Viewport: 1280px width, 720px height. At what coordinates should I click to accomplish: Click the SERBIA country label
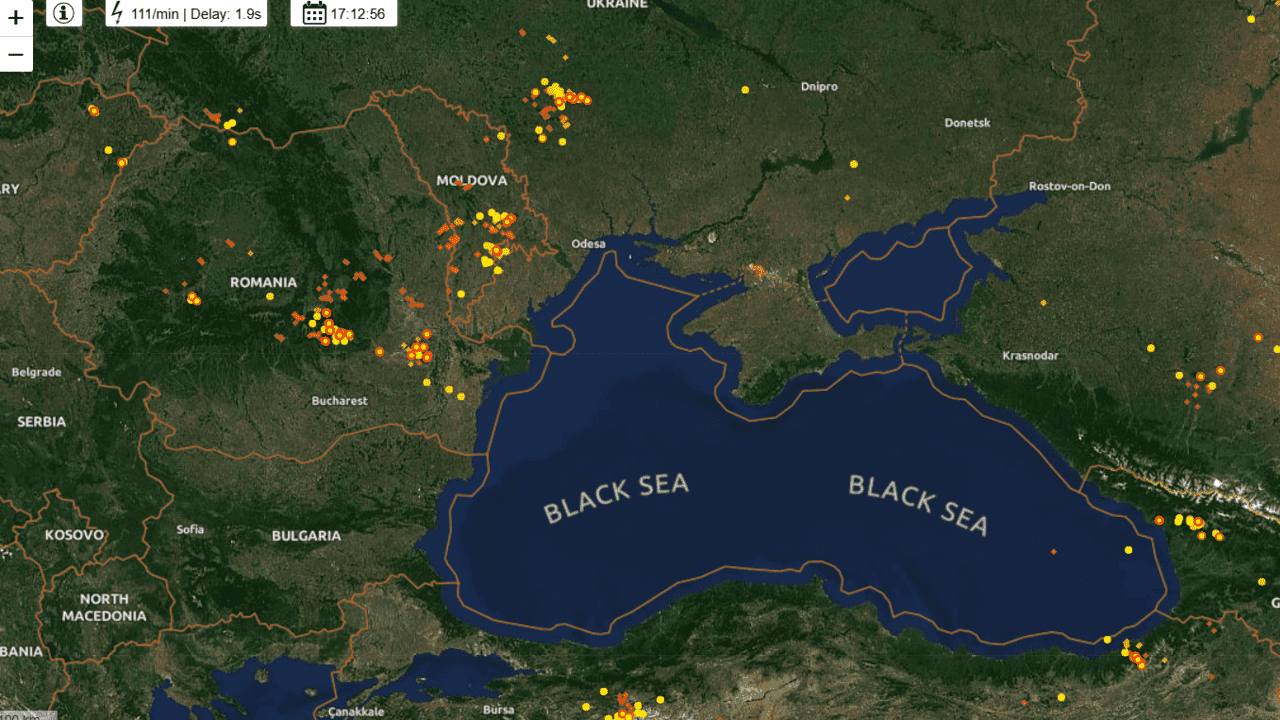click(41, 422)
